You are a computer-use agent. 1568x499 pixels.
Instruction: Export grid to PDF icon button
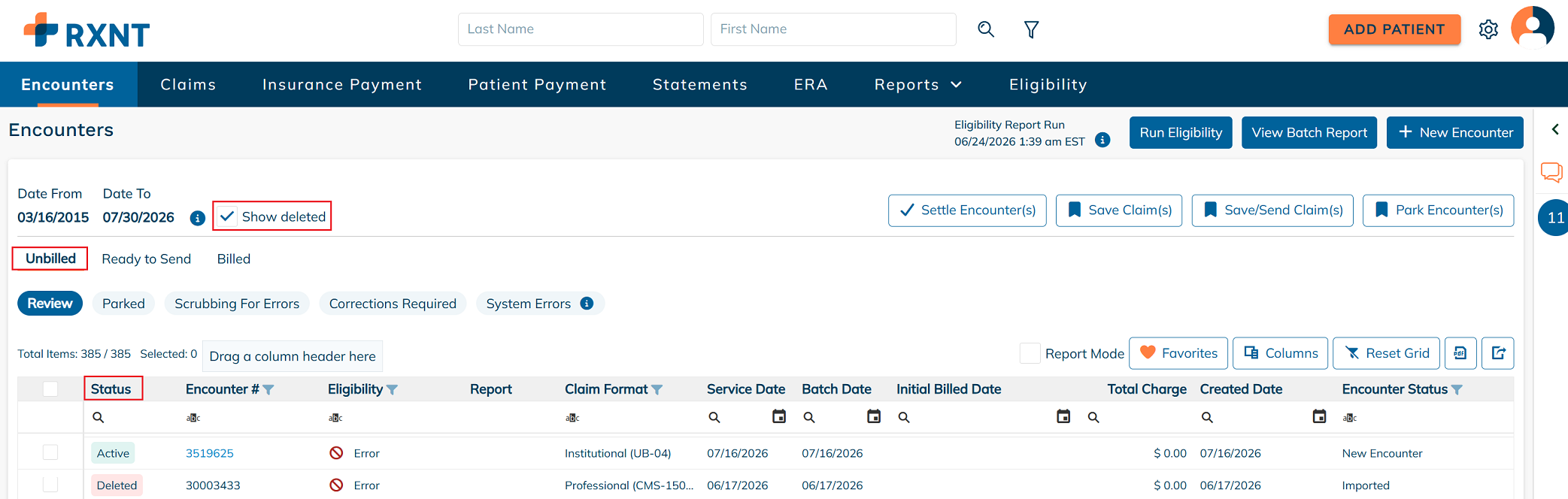pos(1460,353)
